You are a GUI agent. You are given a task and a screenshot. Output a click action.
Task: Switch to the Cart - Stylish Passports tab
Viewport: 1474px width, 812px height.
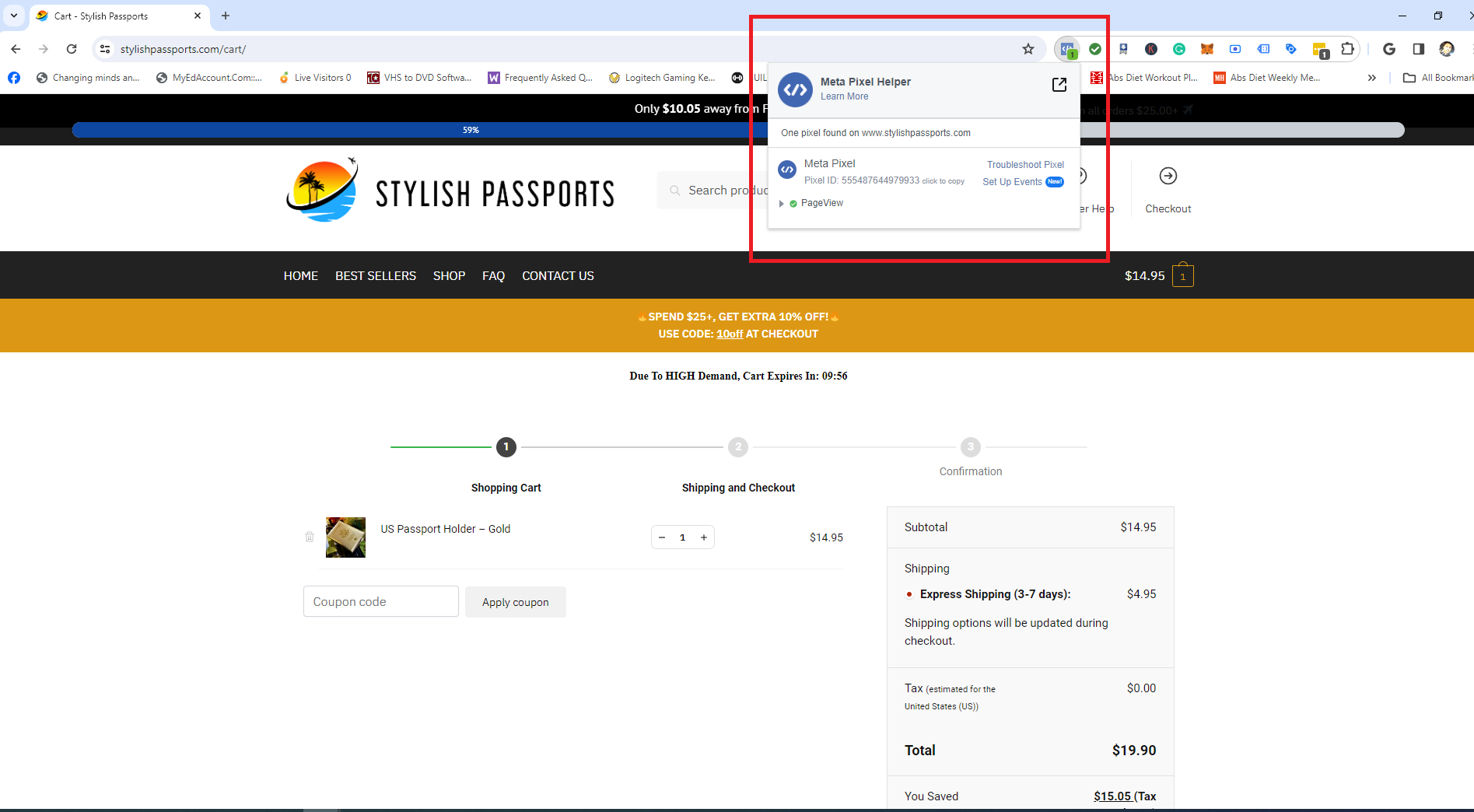(120, 16)
